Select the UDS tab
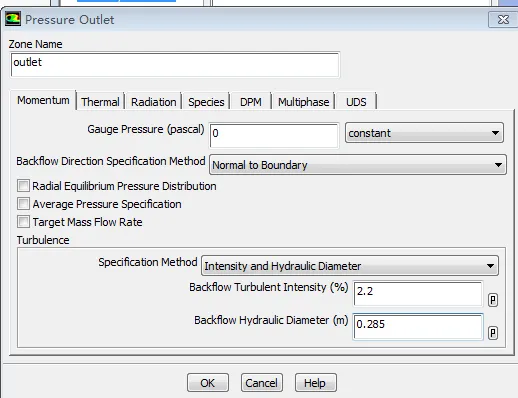 pyautogui.click(x=356, y=102)
